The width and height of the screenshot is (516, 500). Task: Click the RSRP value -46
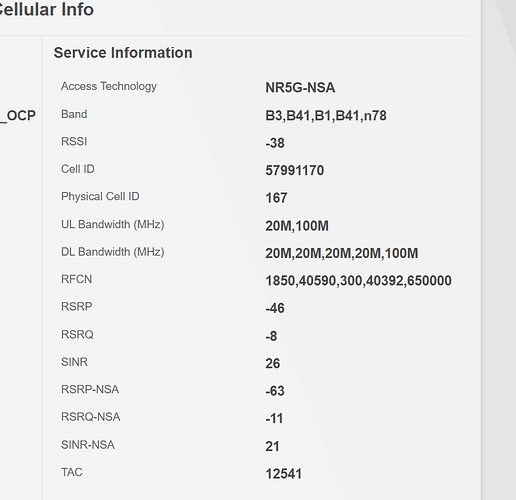(x=275, y=308)
